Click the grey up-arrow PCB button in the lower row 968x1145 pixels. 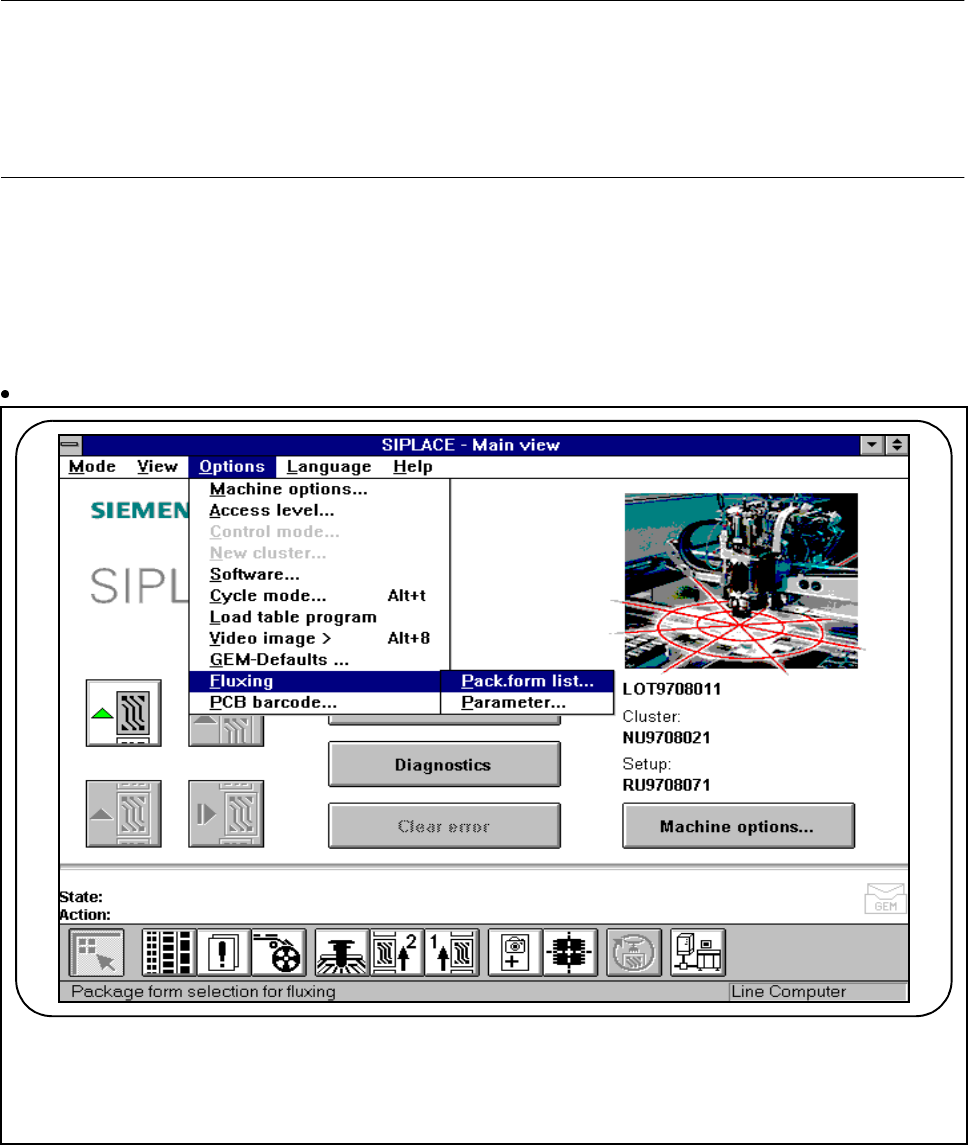[x=123, y=813]
